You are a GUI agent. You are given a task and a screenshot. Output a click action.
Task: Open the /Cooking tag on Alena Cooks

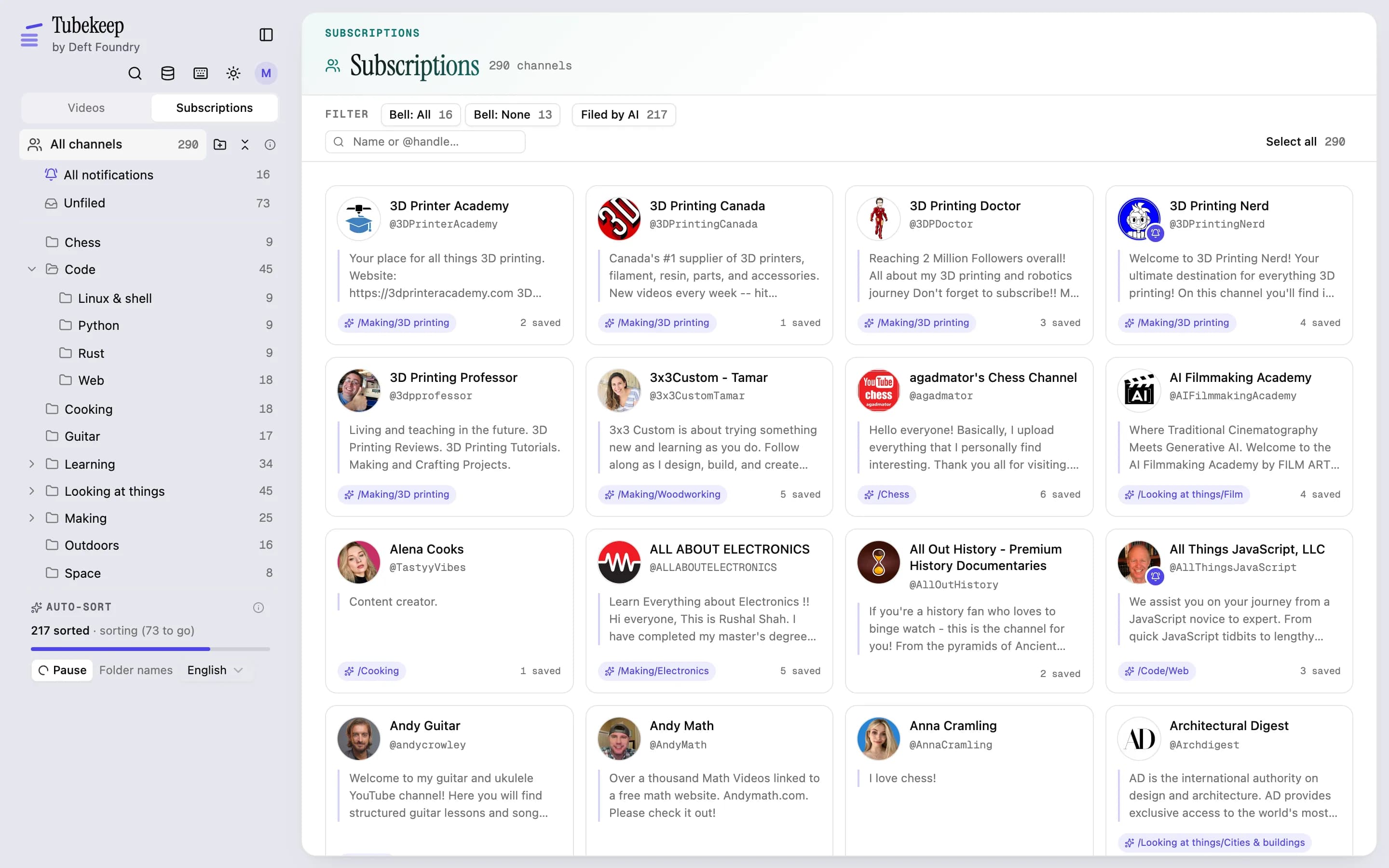point(371,670)
